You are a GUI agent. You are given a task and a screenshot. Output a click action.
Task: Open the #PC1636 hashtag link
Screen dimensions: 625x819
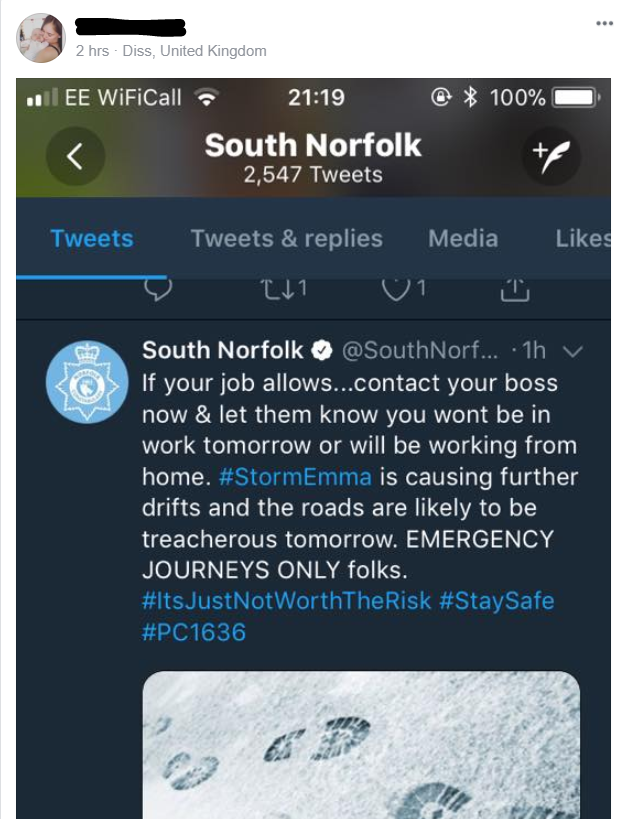point(194,632)
